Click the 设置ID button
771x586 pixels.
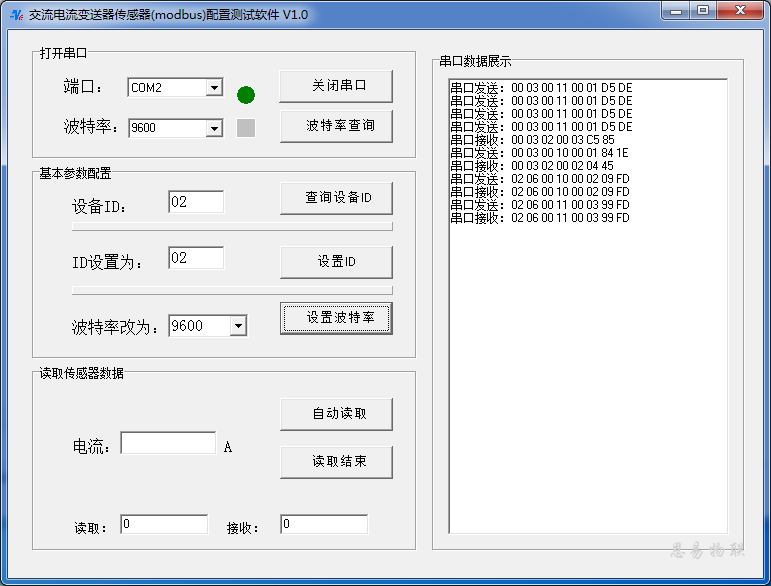335,262
